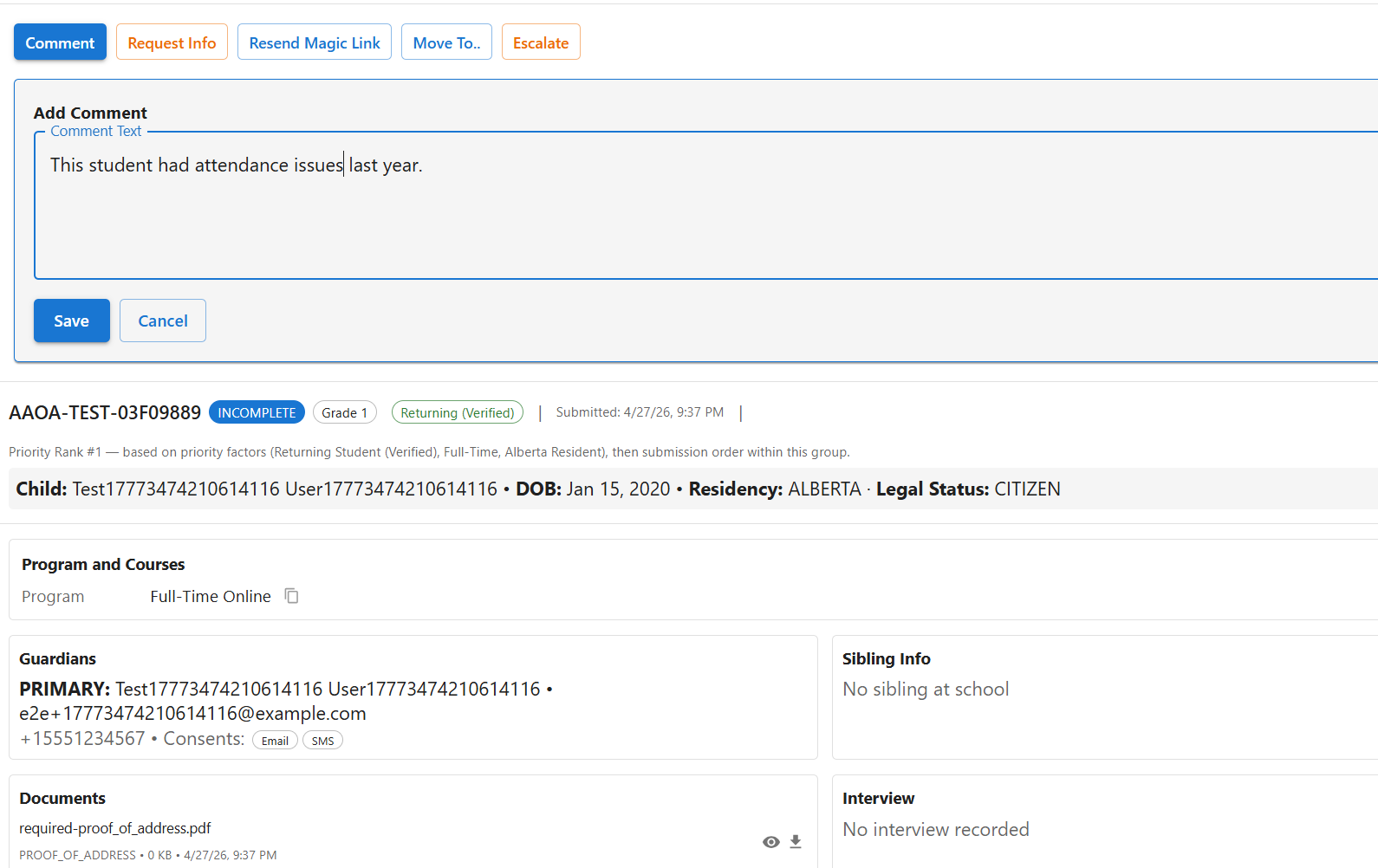The image size is (1378, 868).
Task: Cancel adding the comment
Action: coord(163,321)
